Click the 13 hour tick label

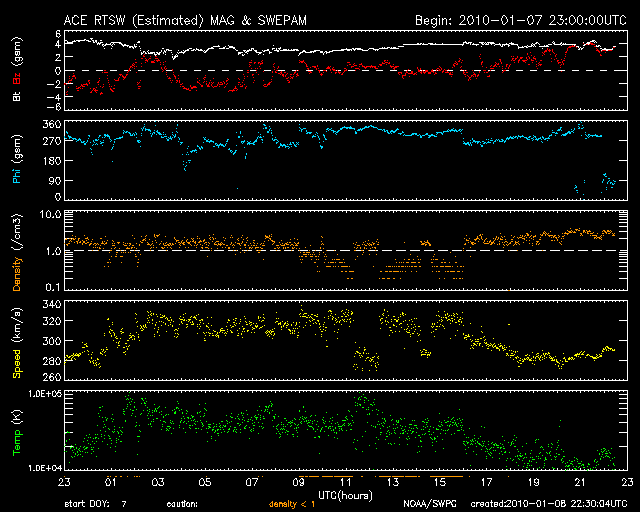393,483
